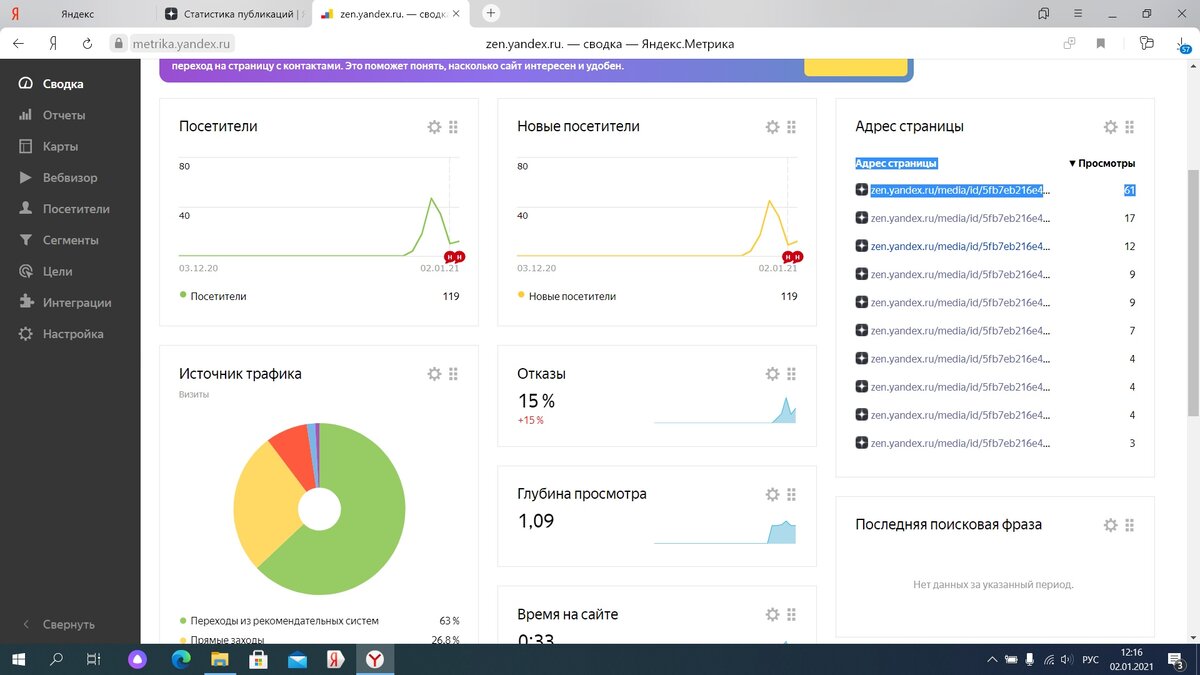Screen dimensions: 1200x675
Task: Click legend entry Переходы из рекомендательных систем
Action: click(279, 621)
